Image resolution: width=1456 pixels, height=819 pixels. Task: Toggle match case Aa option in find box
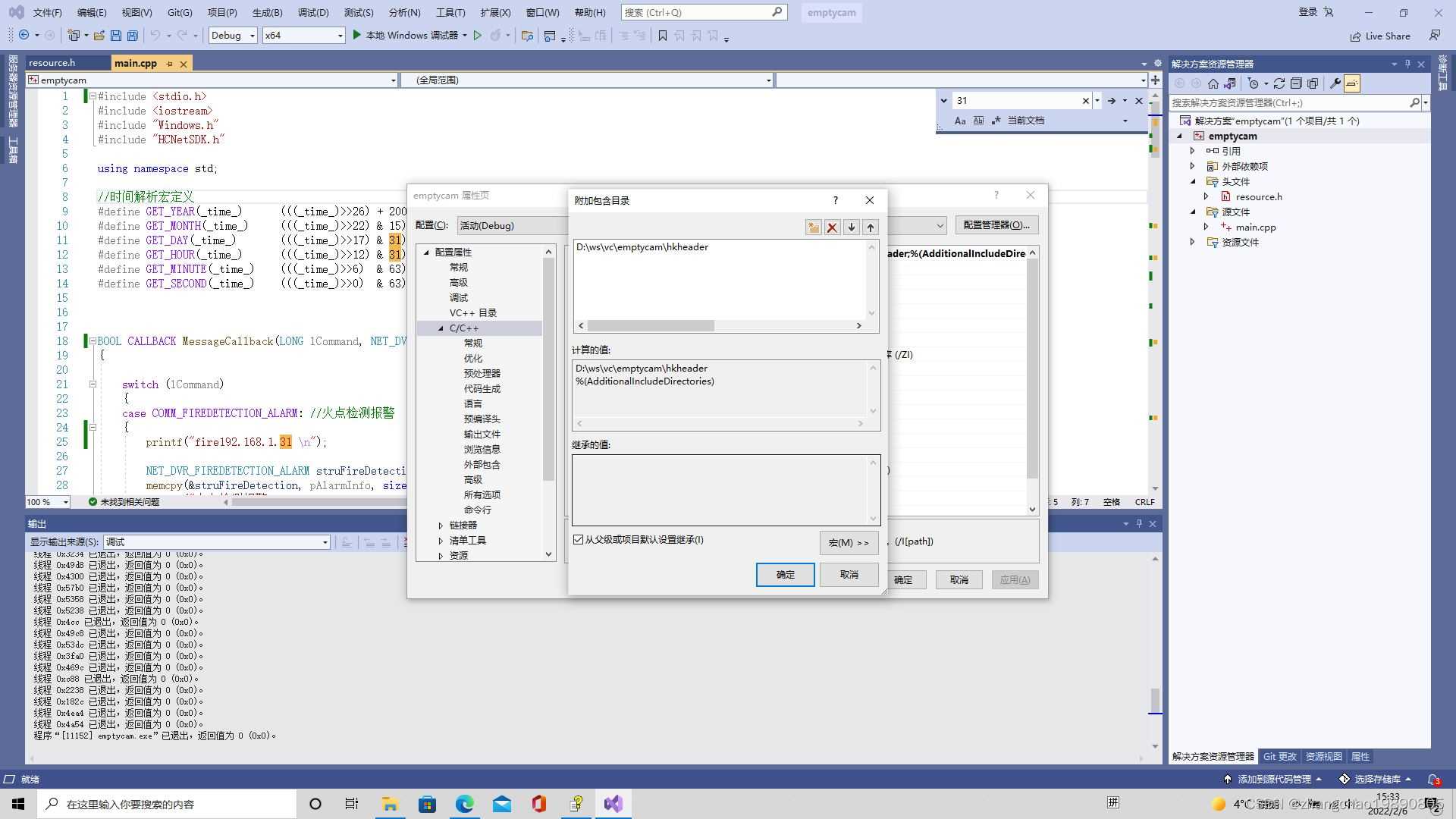click(x=960, y=121)
